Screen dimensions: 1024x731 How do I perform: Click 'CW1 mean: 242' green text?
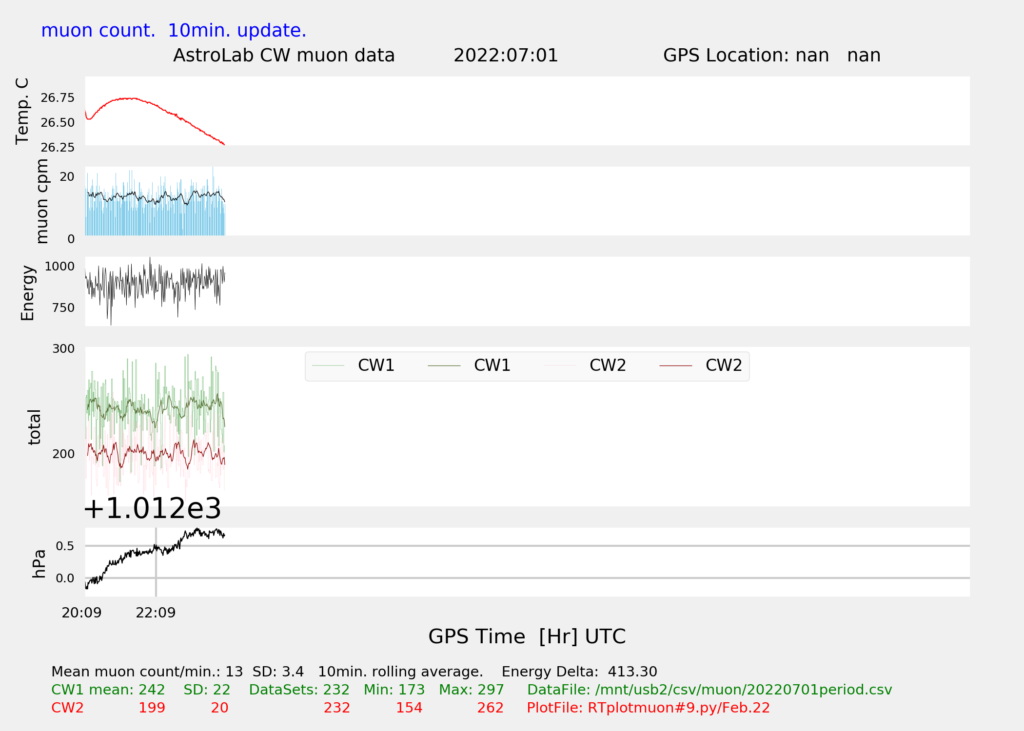click(x=108, y=690)
